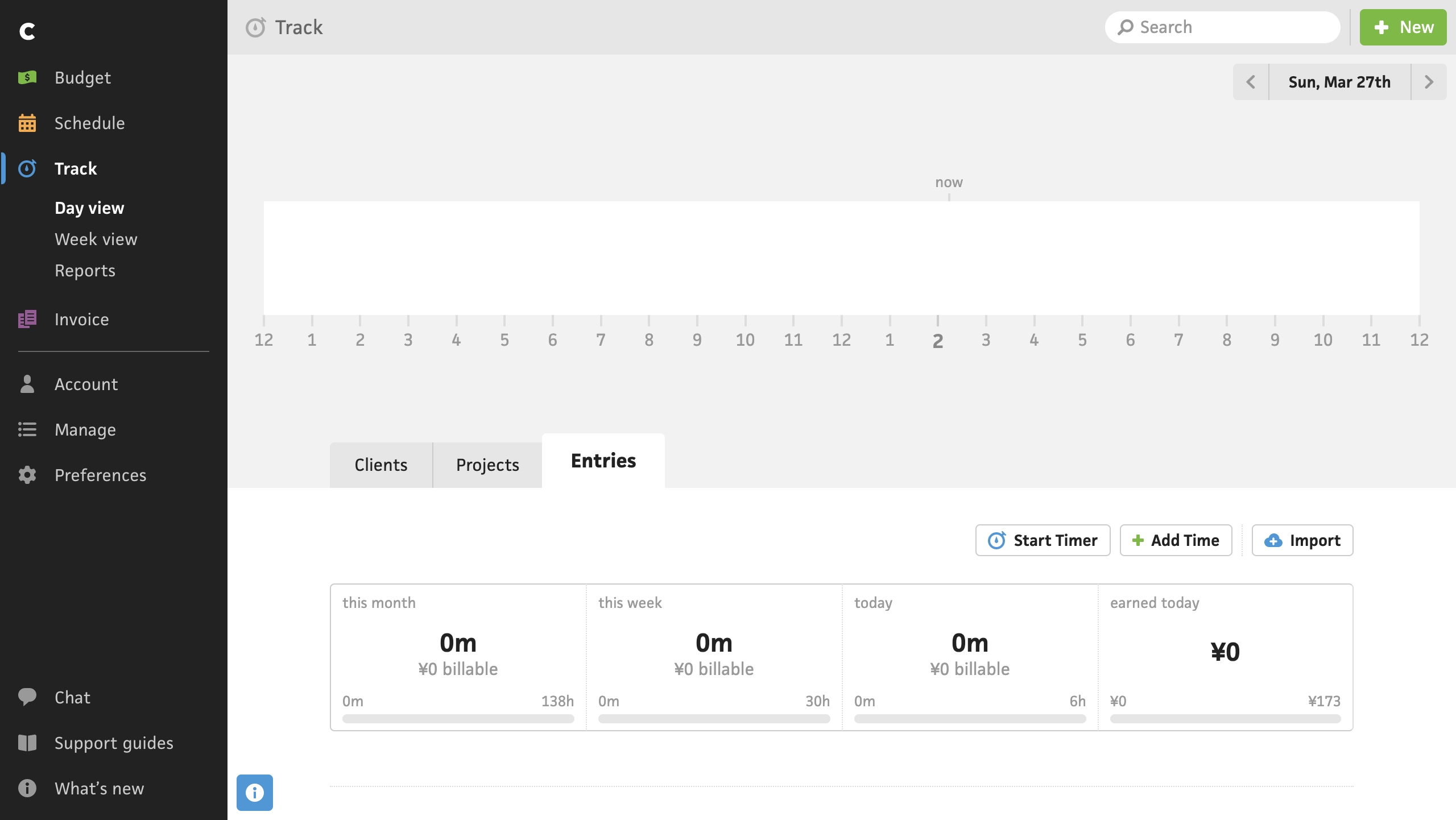Viewport: 1456px width, 820px height.
Task: Click the bold 2 hour label
Action: 938,341
